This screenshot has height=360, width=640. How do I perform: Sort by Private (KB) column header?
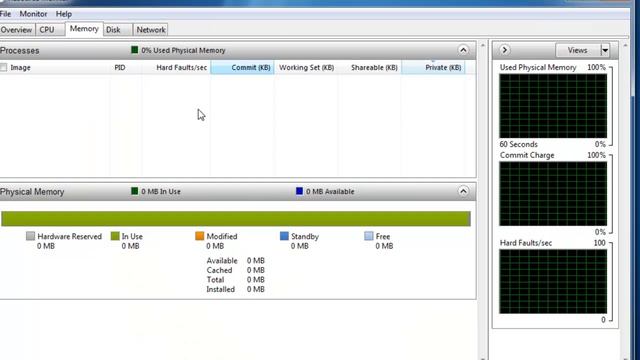click(x=433, y=68)
